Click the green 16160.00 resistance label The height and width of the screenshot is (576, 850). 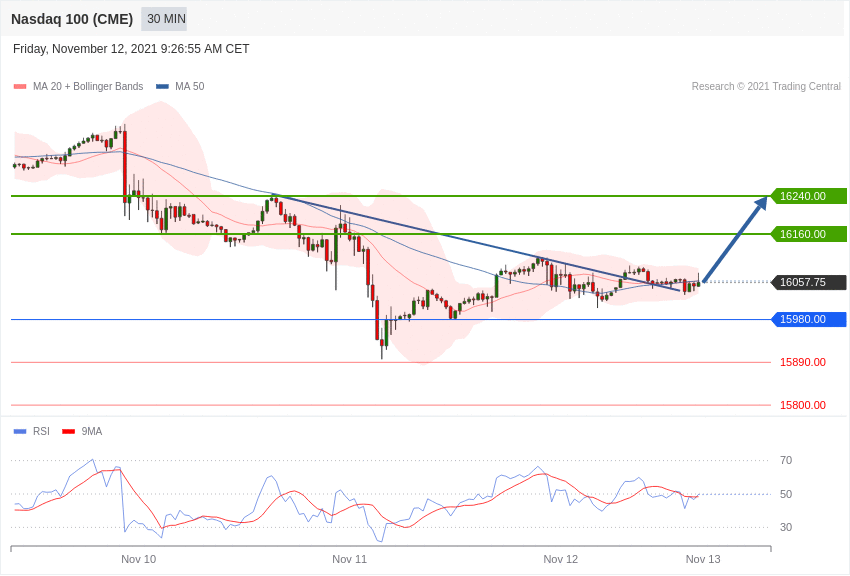coord(808,234)
